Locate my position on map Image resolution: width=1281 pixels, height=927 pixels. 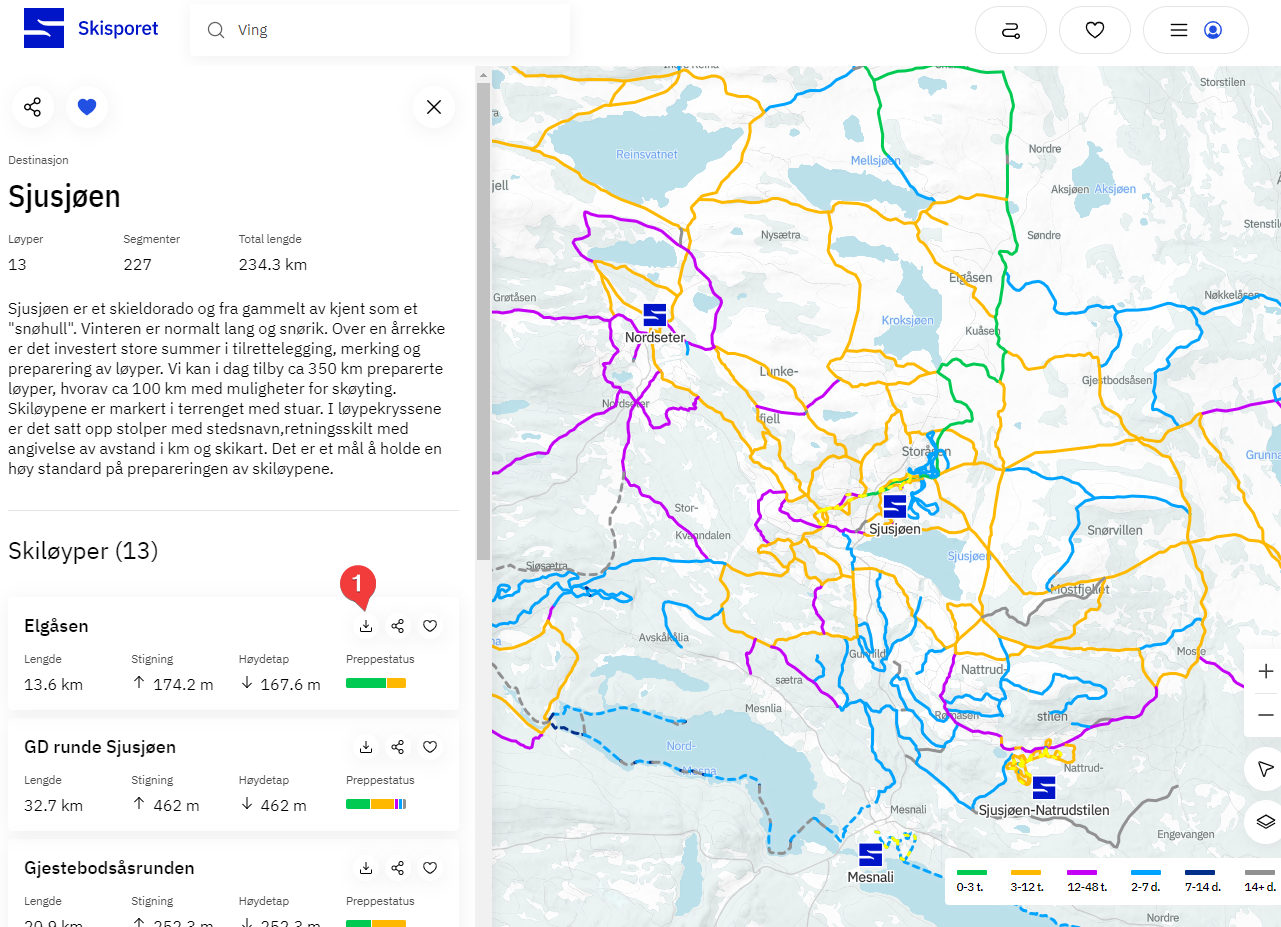1266,768
